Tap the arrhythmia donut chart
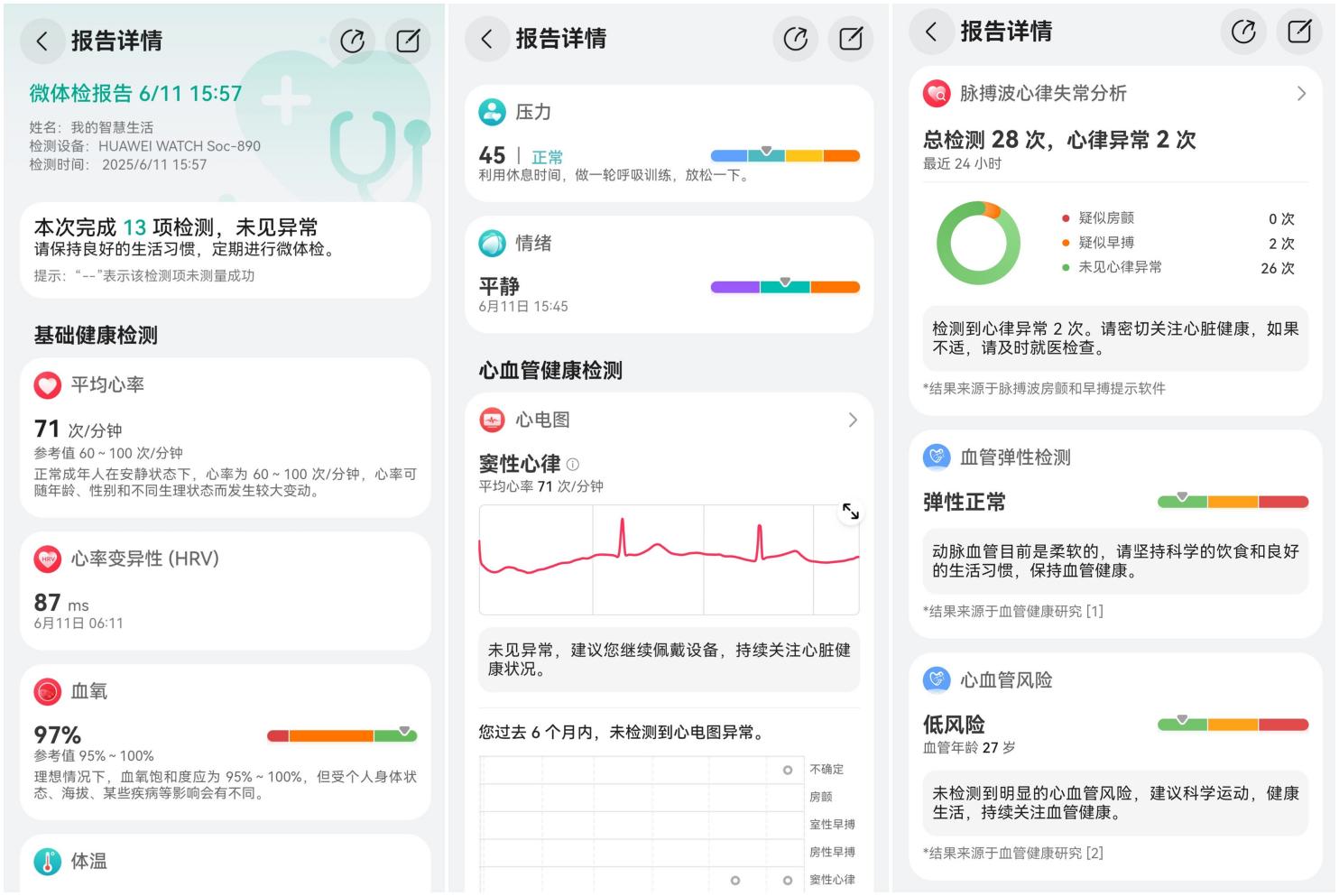The image size is (1339, 896). click(x=978, y=243)
